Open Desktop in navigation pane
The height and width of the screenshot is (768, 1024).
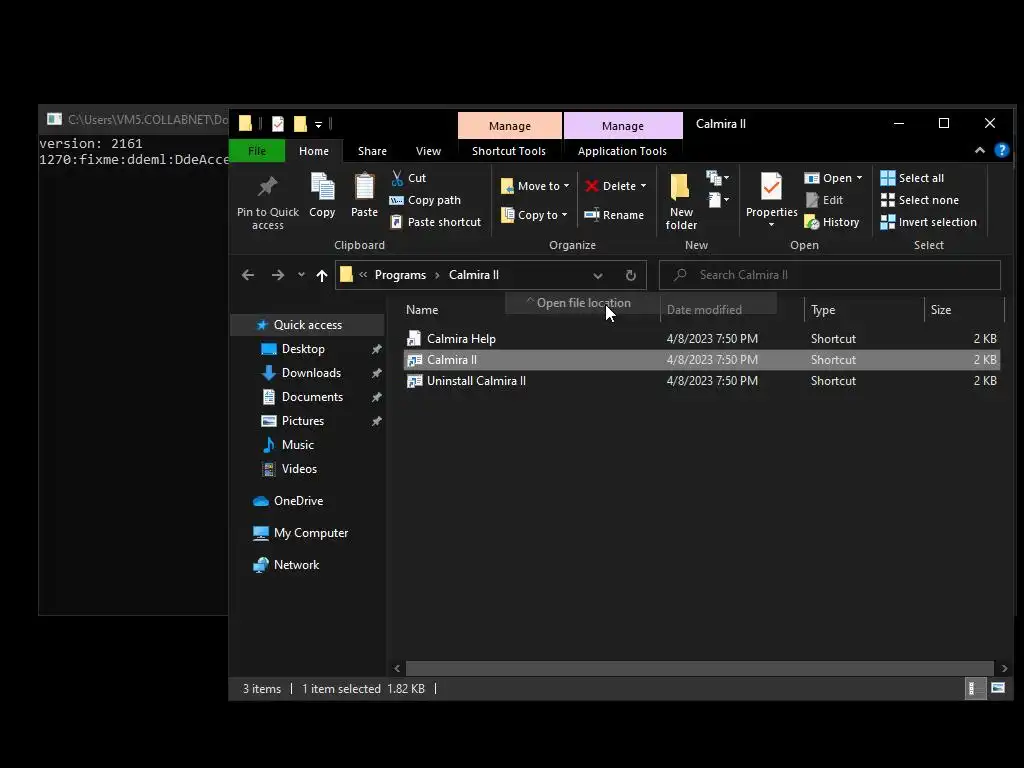click(x=303, y=349)
